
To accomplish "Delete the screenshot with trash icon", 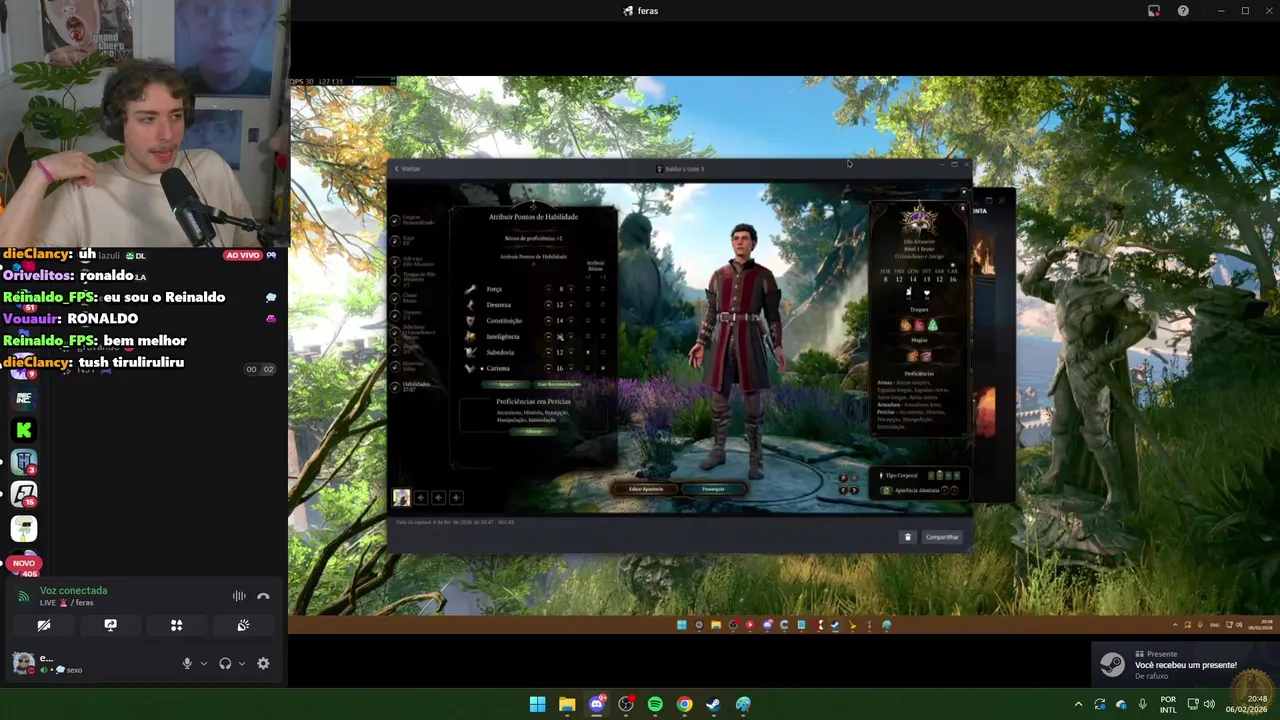I will click(908, 537).
